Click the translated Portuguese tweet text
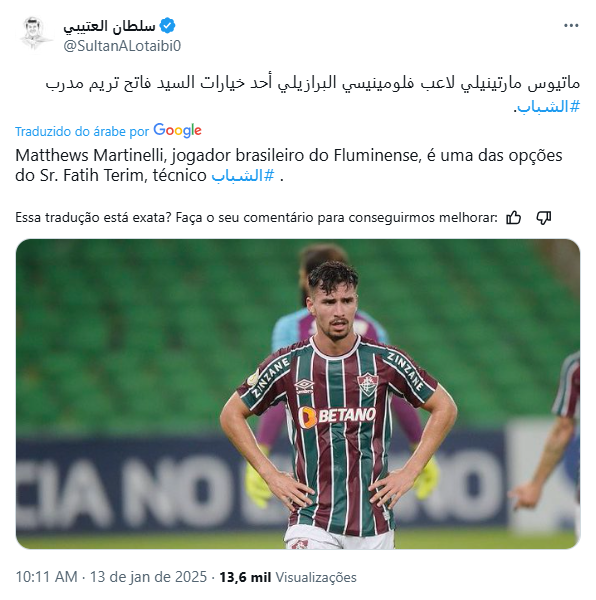This screenshot has height=600, width=596. pyautogui.click(x=289, y=165)
